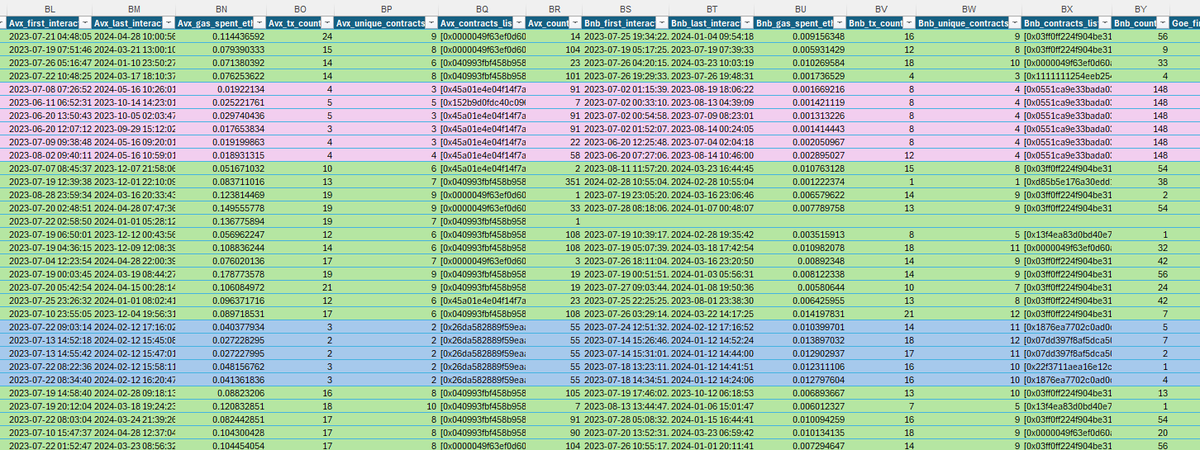Click the cell containing 0.001736529
This screenshot has height=450, width=1200.
point(800,74)
